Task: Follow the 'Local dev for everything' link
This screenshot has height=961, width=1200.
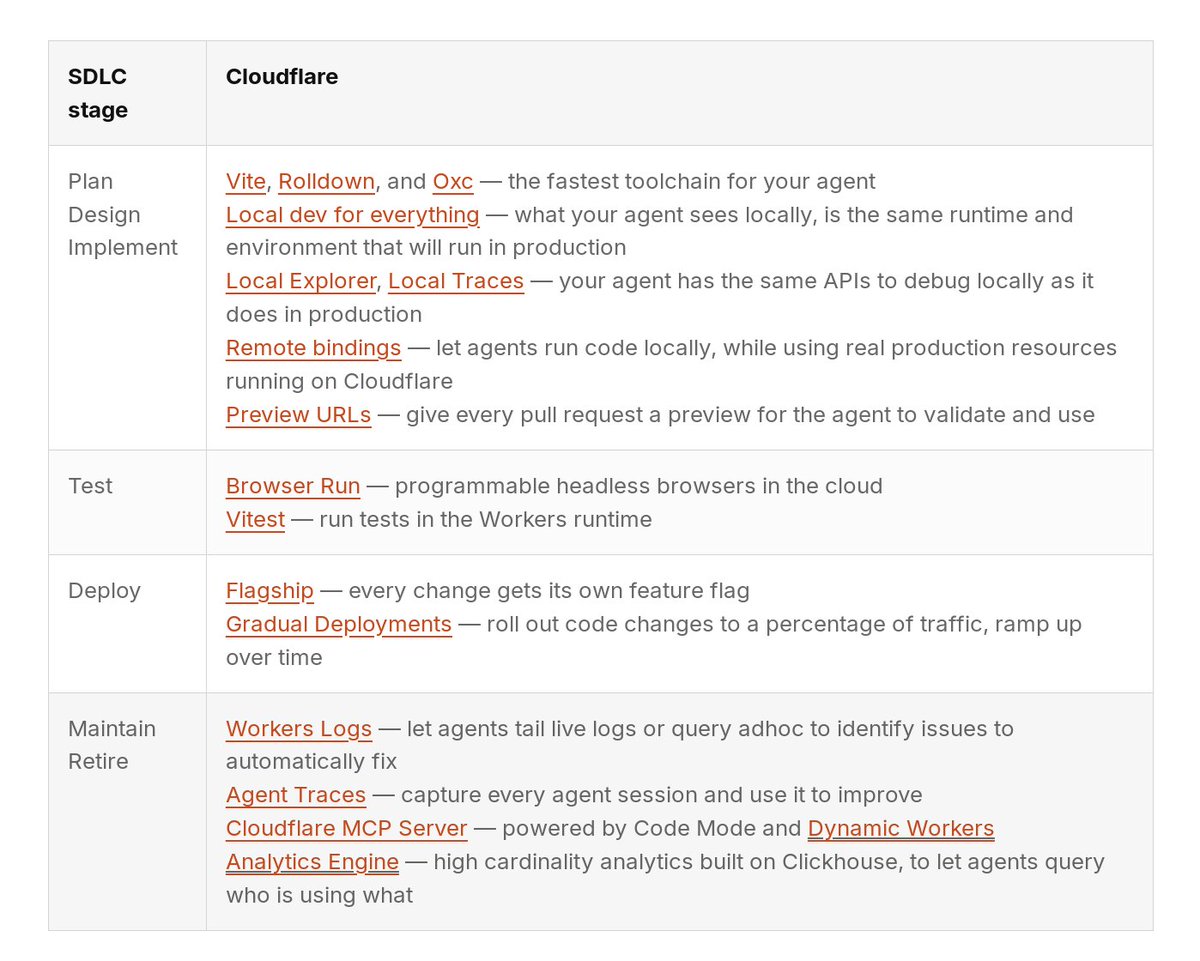Action: [x=353, y=215]
